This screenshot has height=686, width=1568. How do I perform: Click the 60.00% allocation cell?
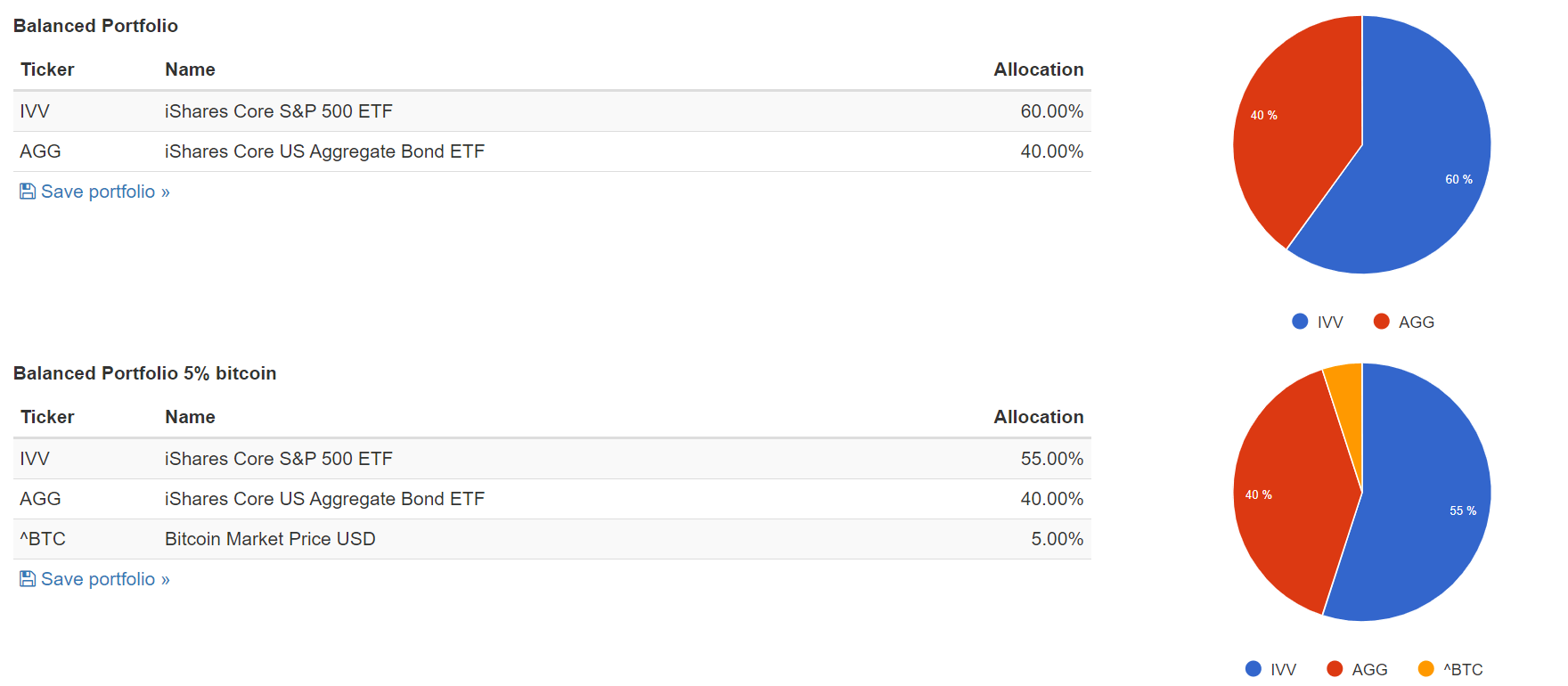(x=1051, y=111)
